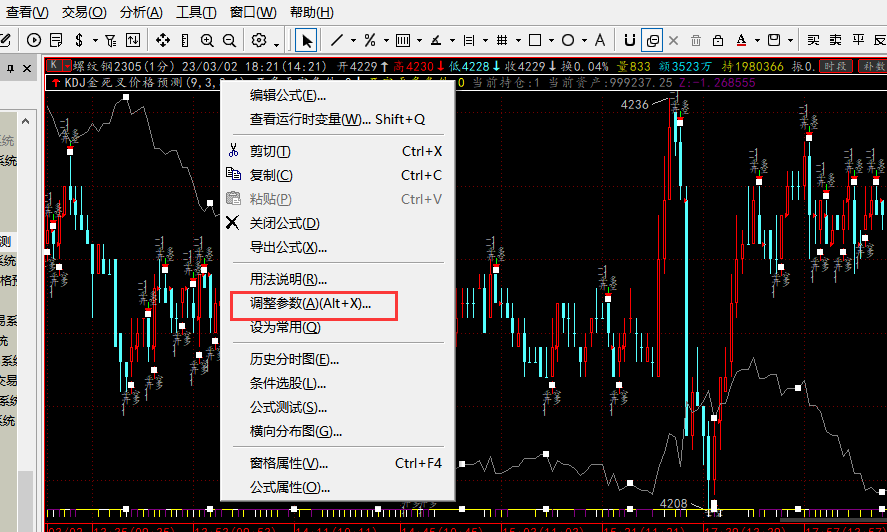This screenshot has height=532, width=887.
Task: Select 剪切(T) in context menu
Action: (338, 151)
